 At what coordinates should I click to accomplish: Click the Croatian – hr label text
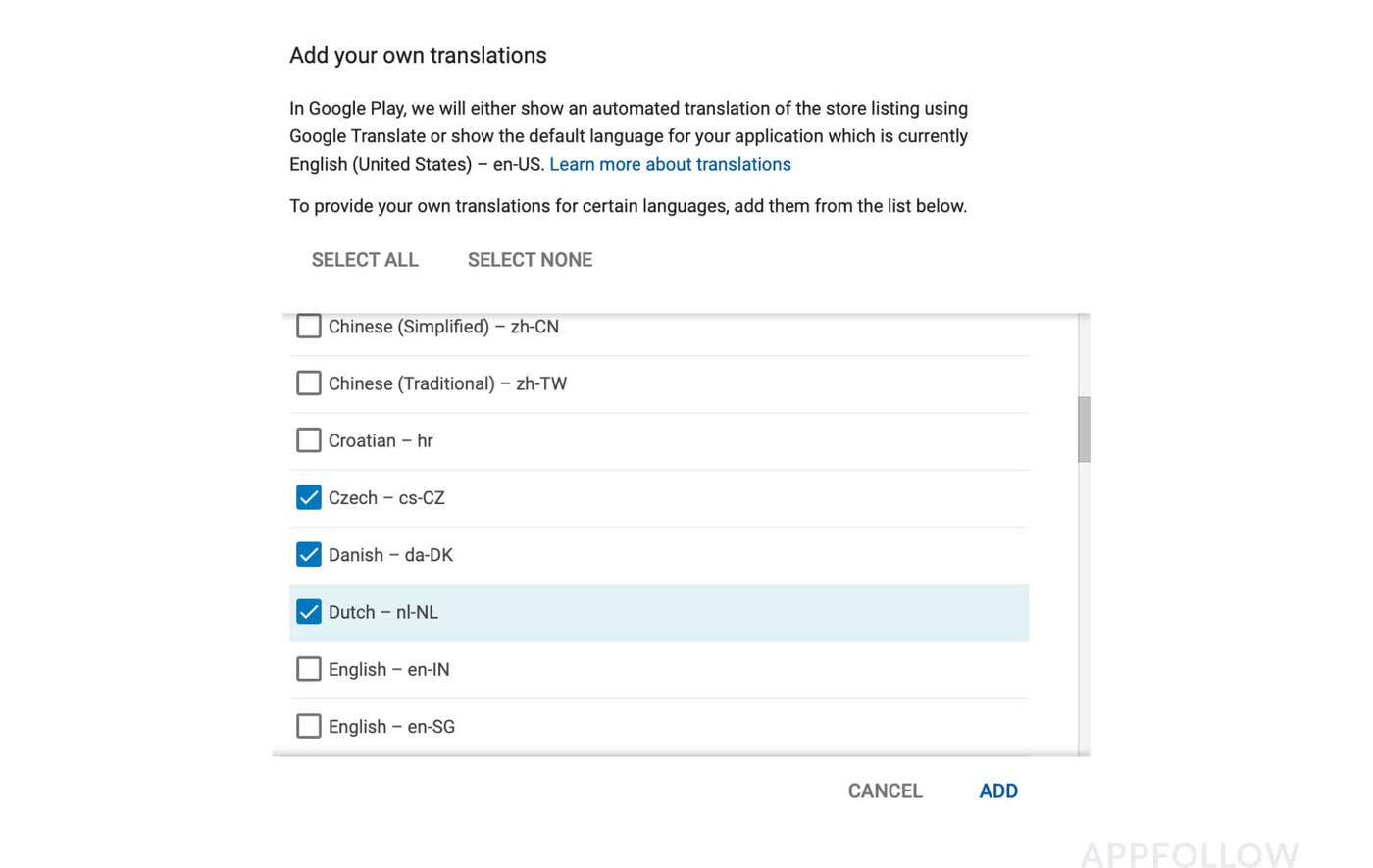pos(381,441)
